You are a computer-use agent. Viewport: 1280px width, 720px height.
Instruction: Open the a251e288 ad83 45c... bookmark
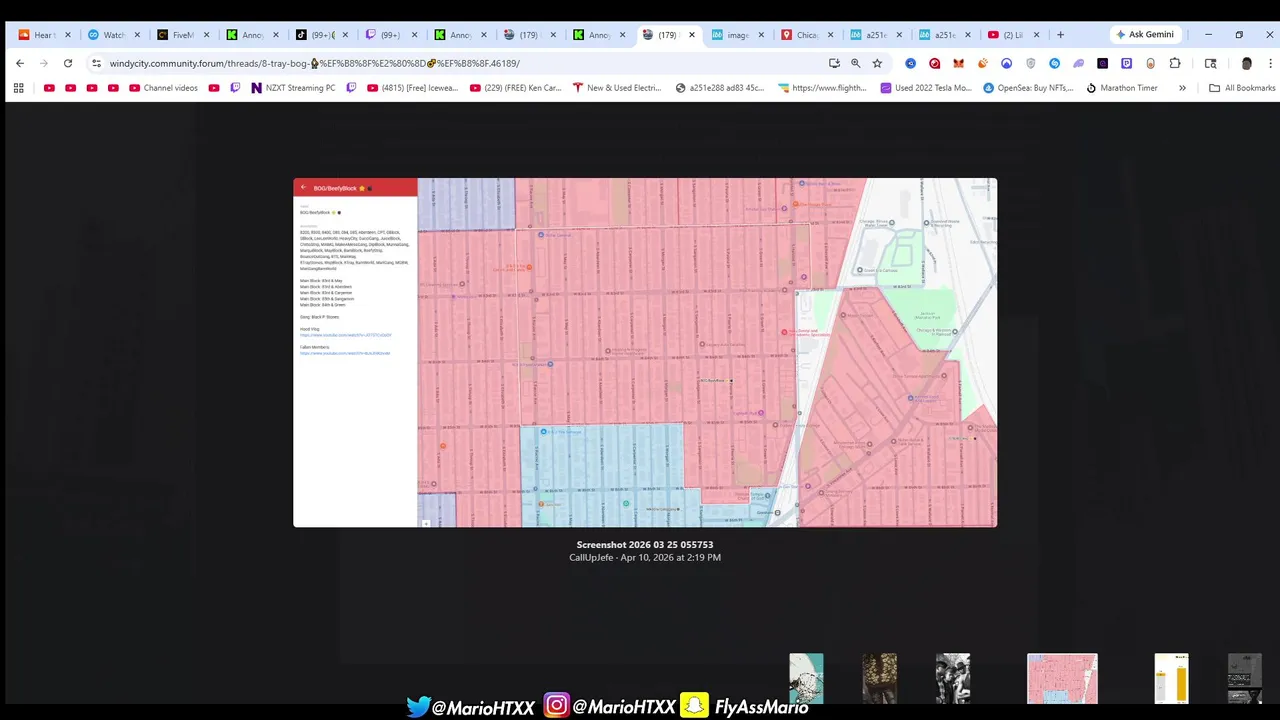click(x=720, y=88)
